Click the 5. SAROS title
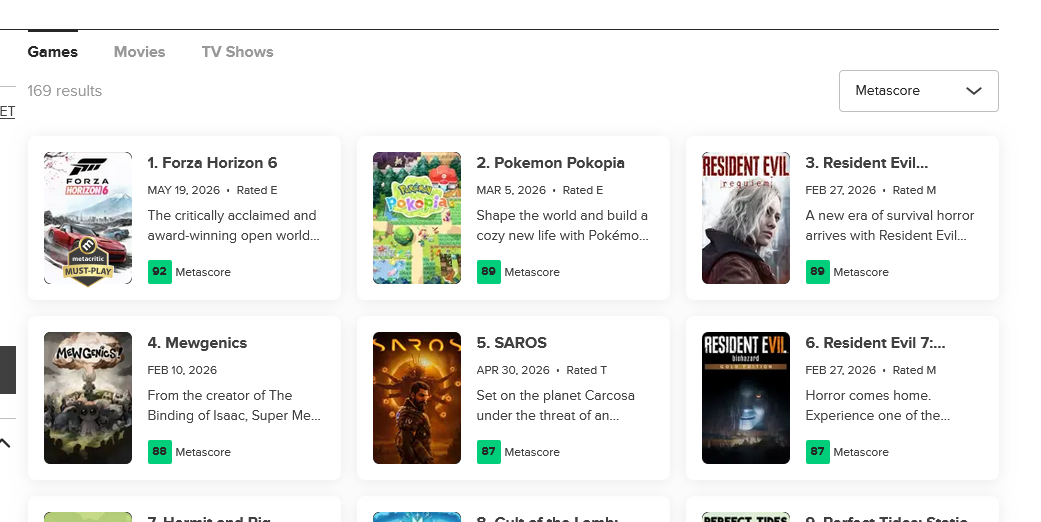The image size is (1041, 522). (x=512, y=343)
